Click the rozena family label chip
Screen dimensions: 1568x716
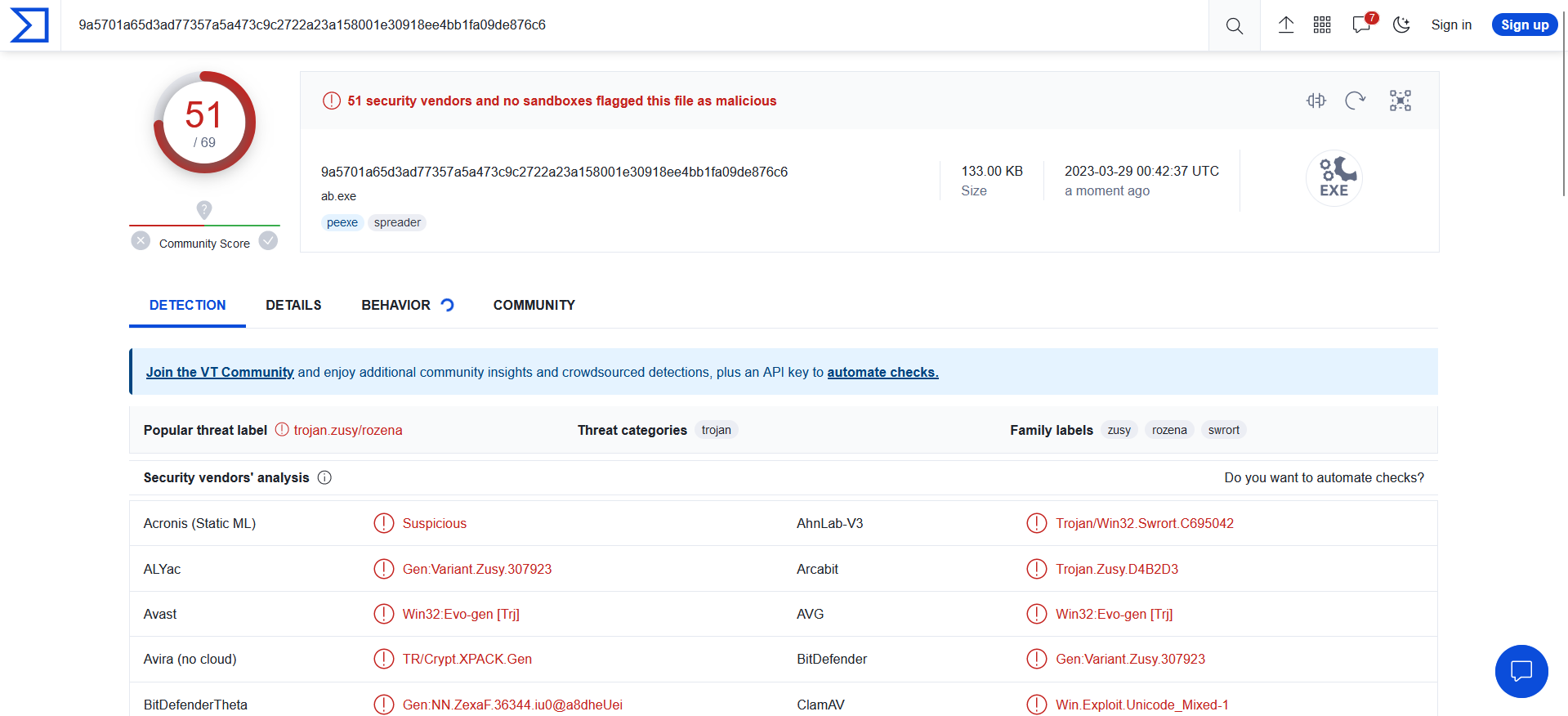coord(1169,430)
